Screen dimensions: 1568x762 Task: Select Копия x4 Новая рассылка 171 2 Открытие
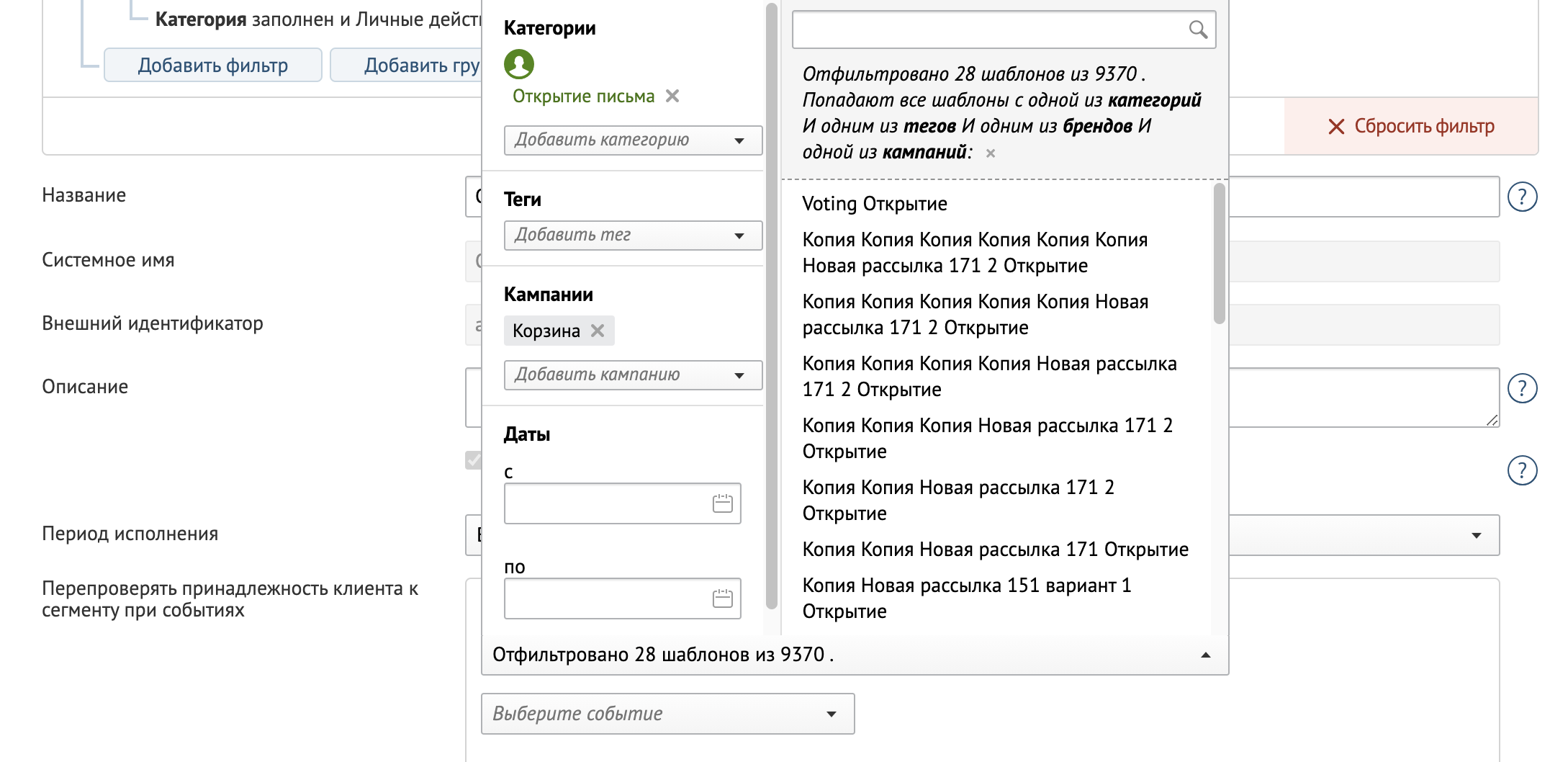(990, 377)
